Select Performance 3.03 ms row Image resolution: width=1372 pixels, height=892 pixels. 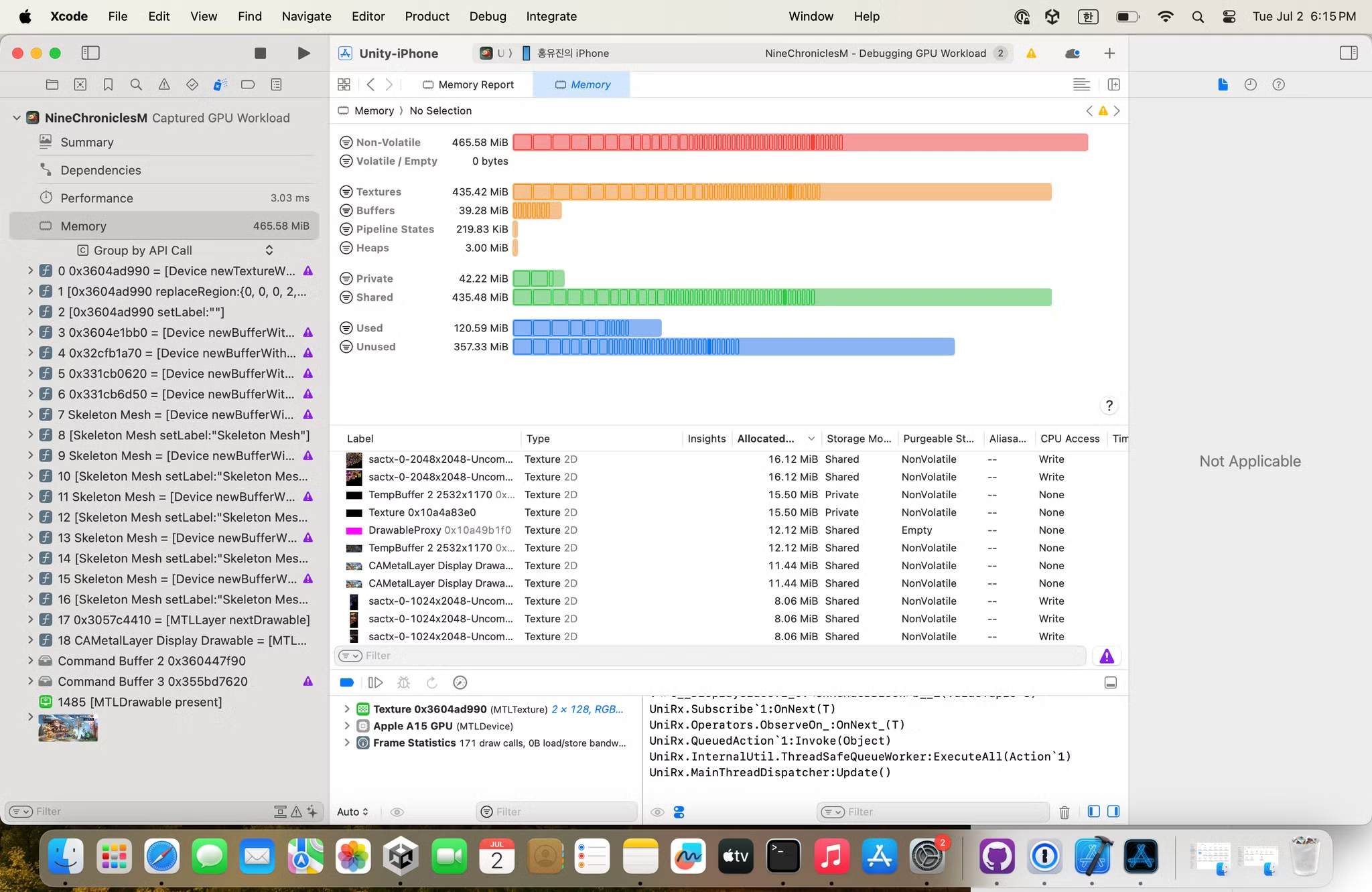(x=164, y=198)
